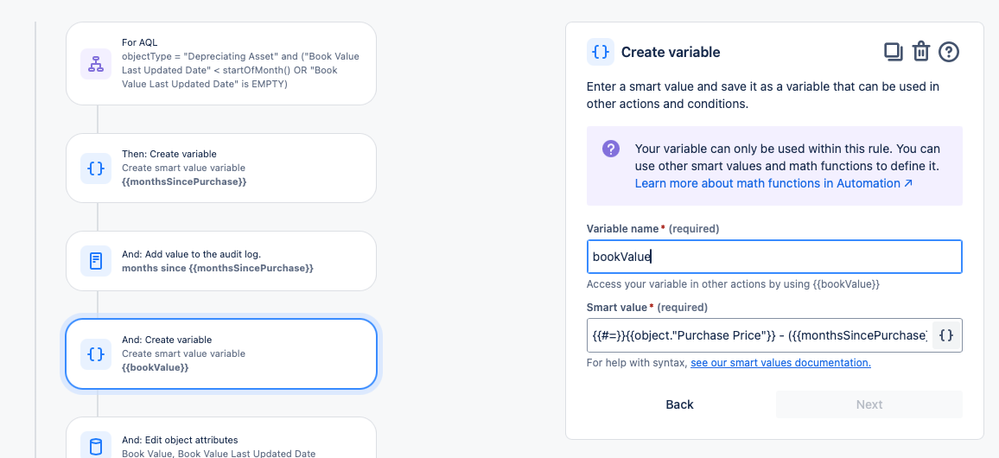Delete the component with the trash icon
This screenshot has width=999, height=458.
[x=921, y=52]
